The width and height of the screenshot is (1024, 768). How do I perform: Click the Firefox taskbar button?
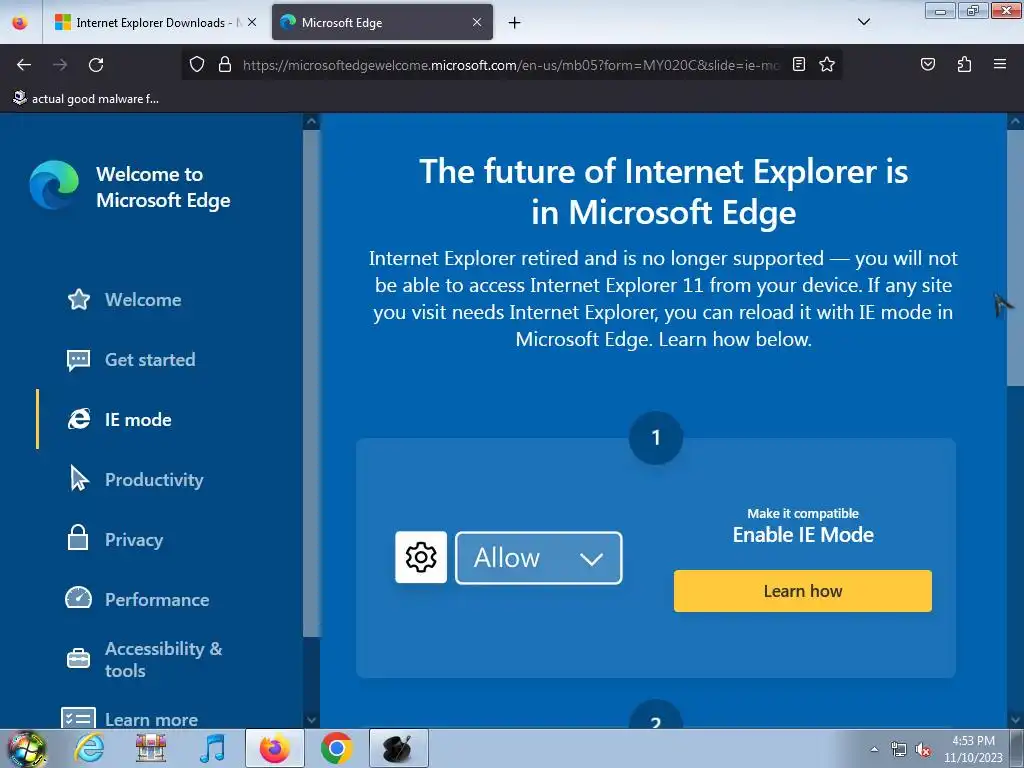tap(275, 748)
